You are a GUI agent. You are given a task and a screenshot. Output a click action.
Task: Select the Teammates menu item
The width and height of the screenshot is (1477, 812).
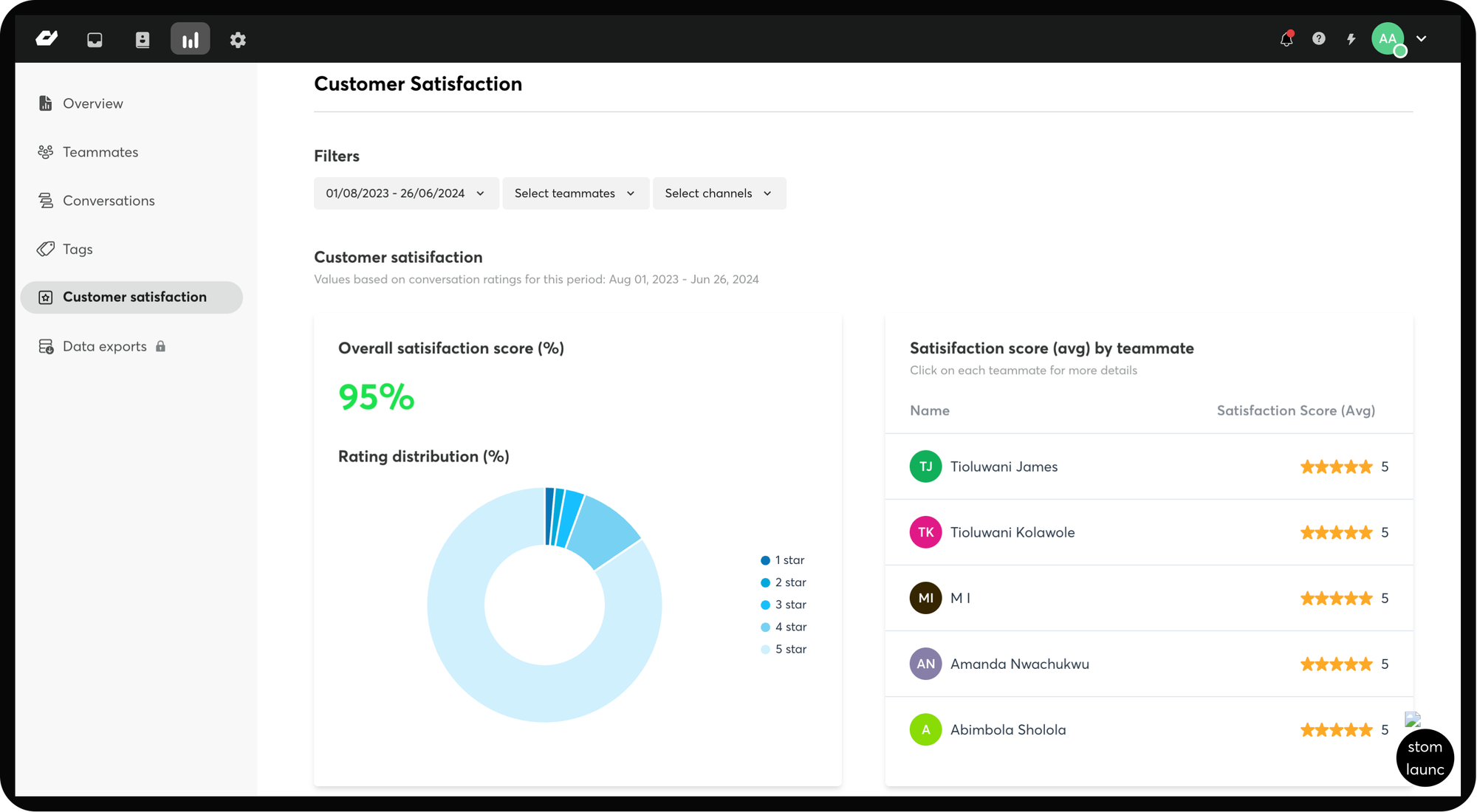100,151
